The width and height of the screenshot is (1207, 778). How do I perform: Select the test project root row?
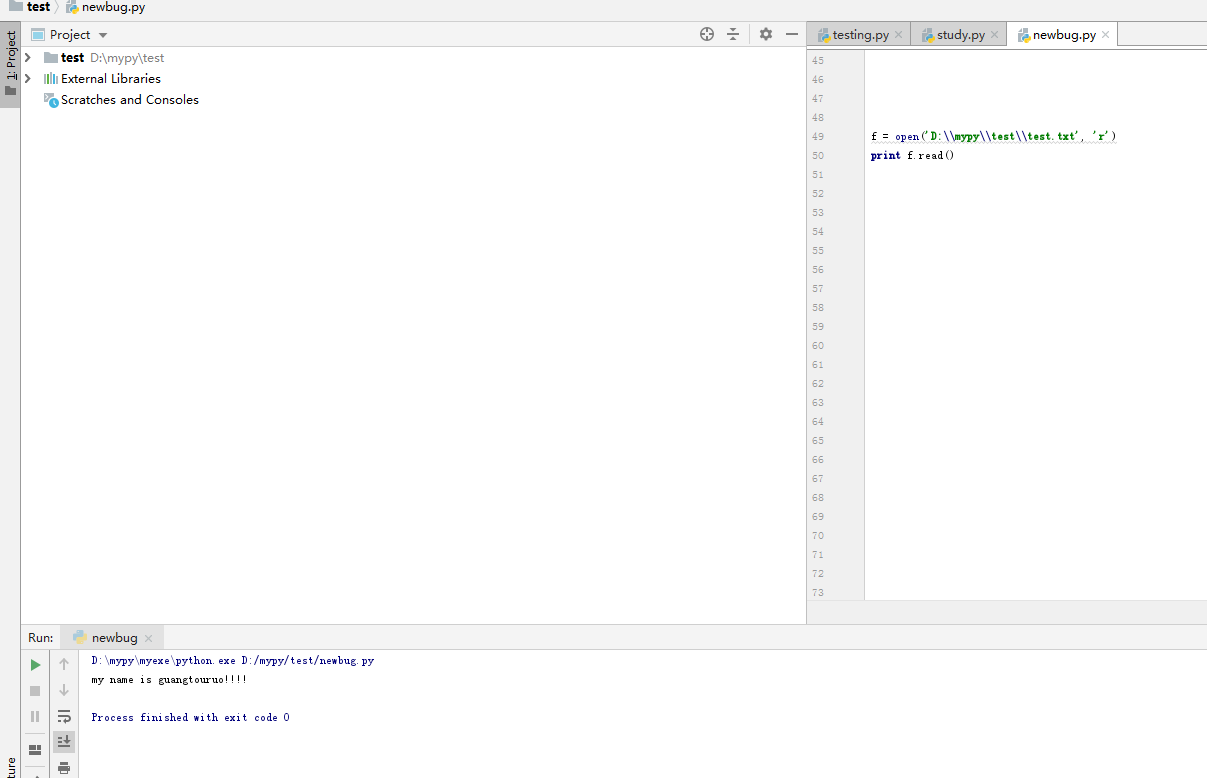[413, 58]
